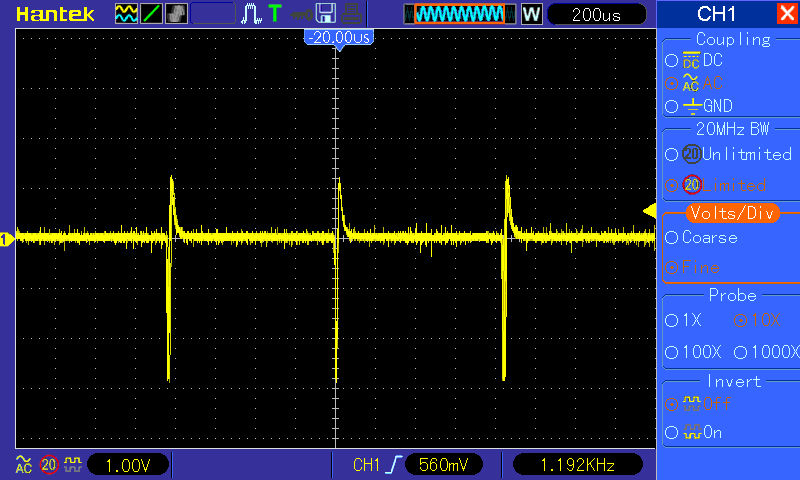Click the yellow trigger level arrow

(x=649, y=211)
